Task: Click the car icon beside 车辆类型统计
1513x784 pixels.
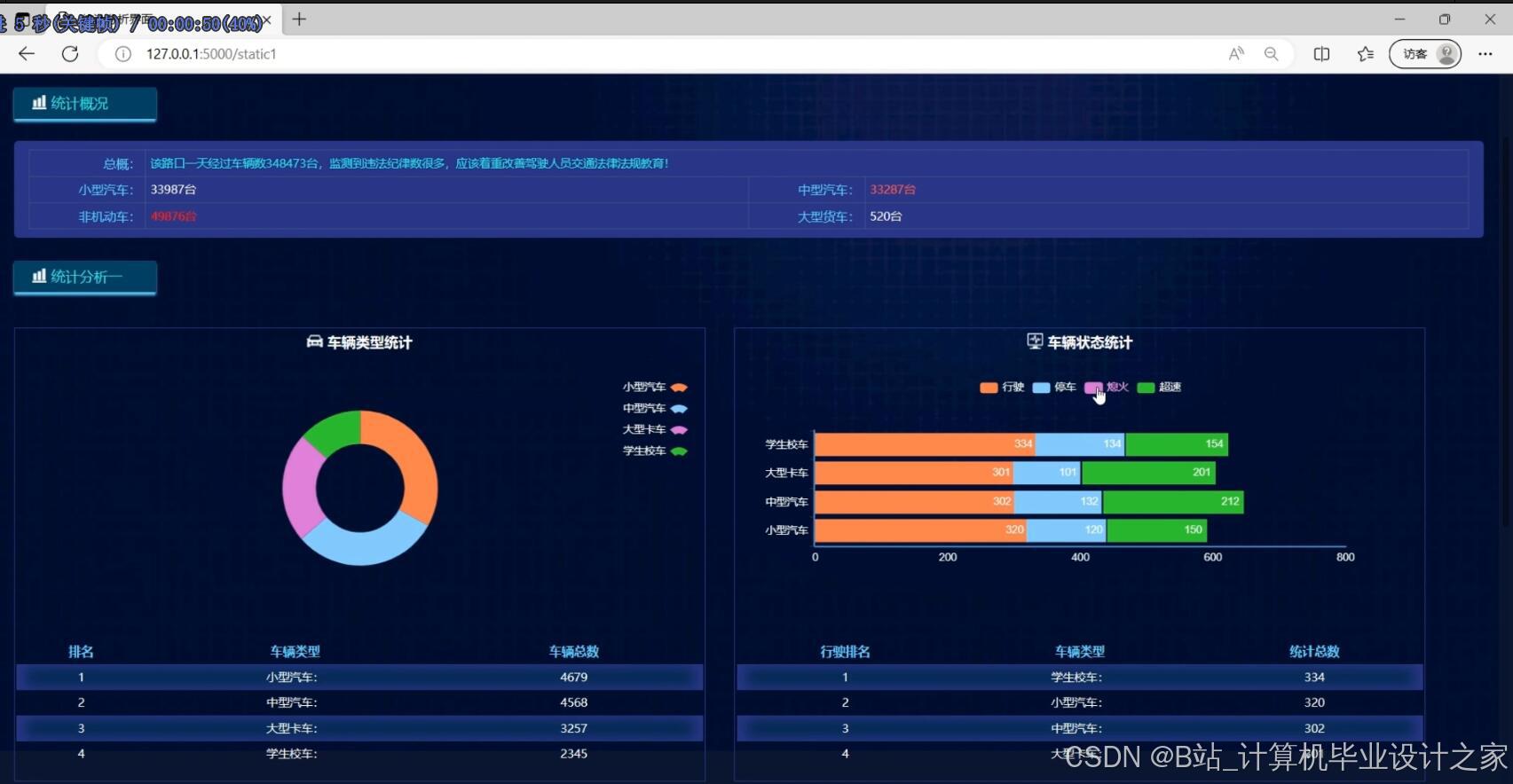Action: click(314, 342)
